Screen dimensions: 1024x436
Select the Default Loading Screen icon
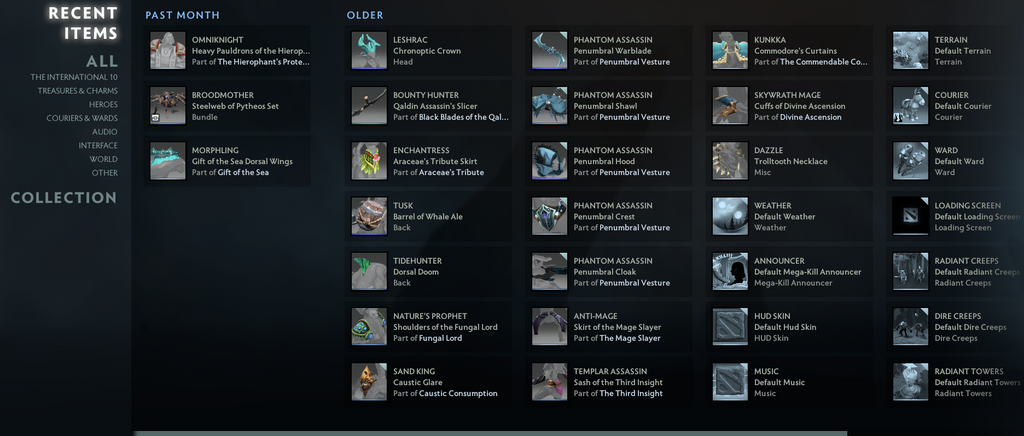[x=910, y=216]
